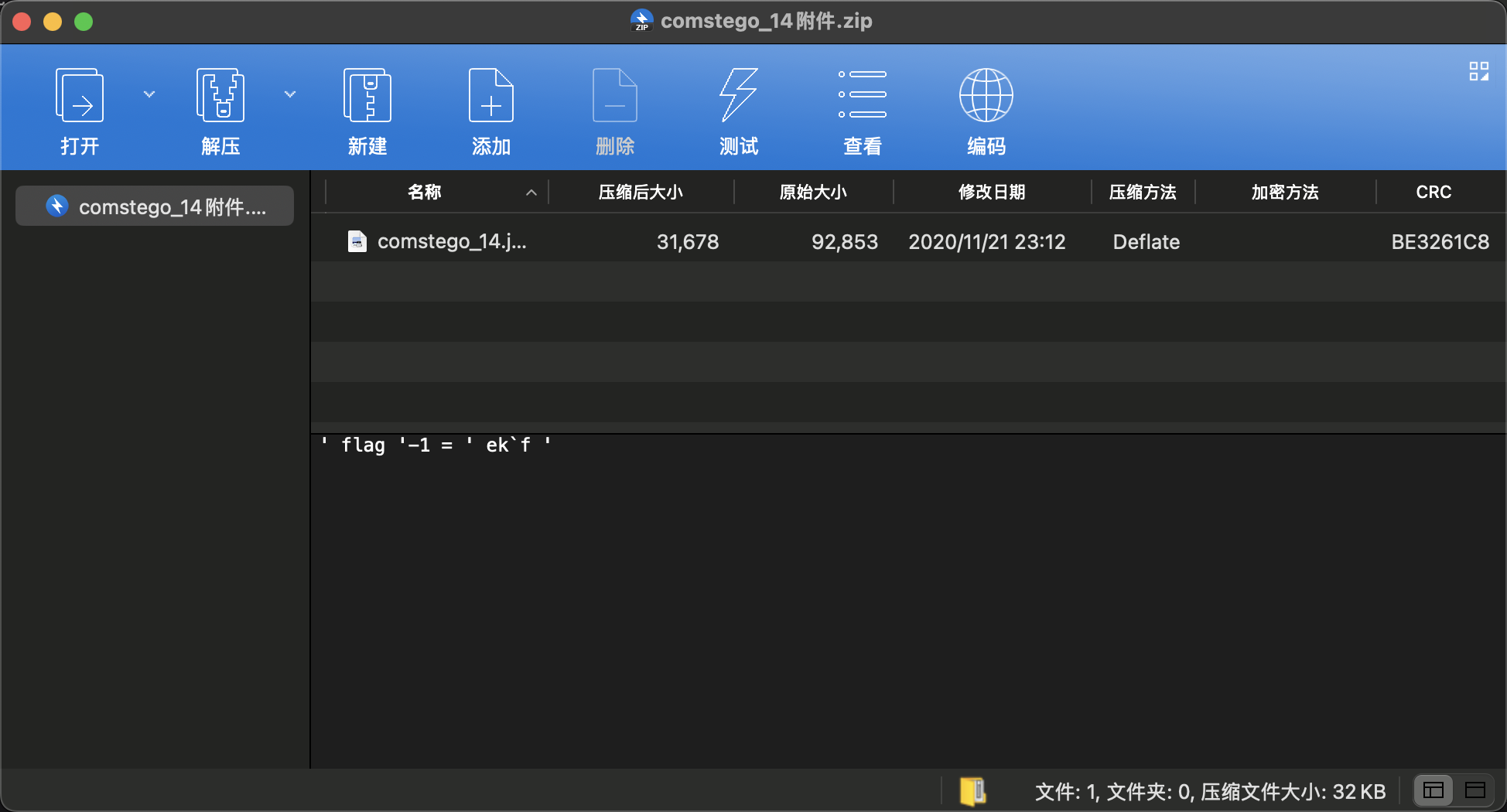Click the View (查看) list icon
Image resolution: width=1507 pixels, height=812 pixels.
click(x=863, y=96)
